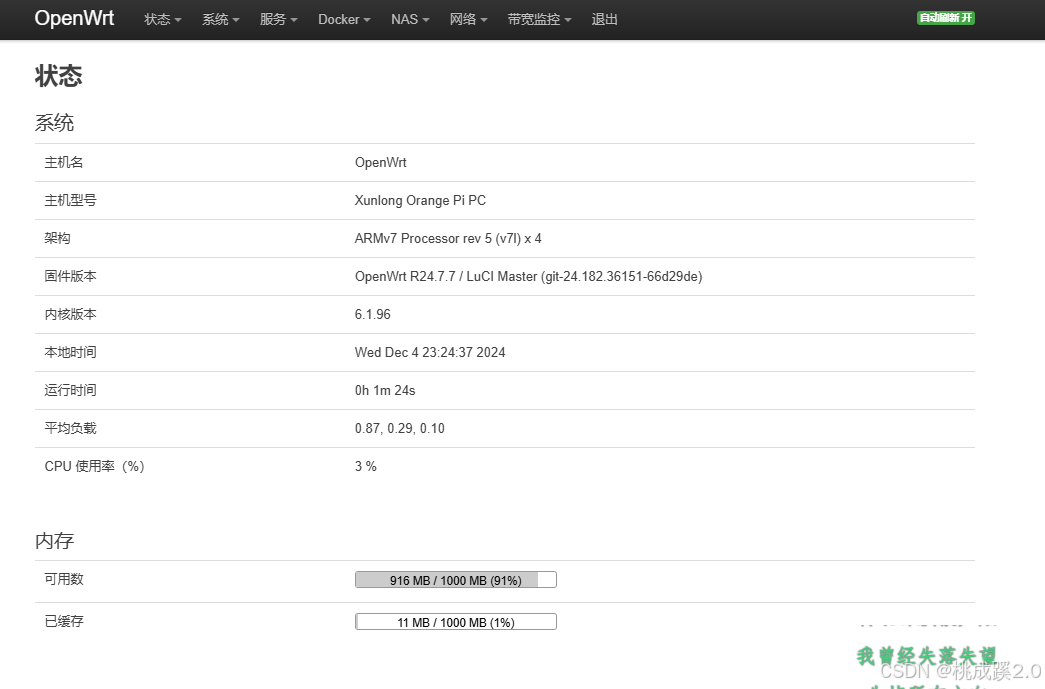Toggle the 自动刷新 开 green badge

pyautogui.click(x=946, y=18)
